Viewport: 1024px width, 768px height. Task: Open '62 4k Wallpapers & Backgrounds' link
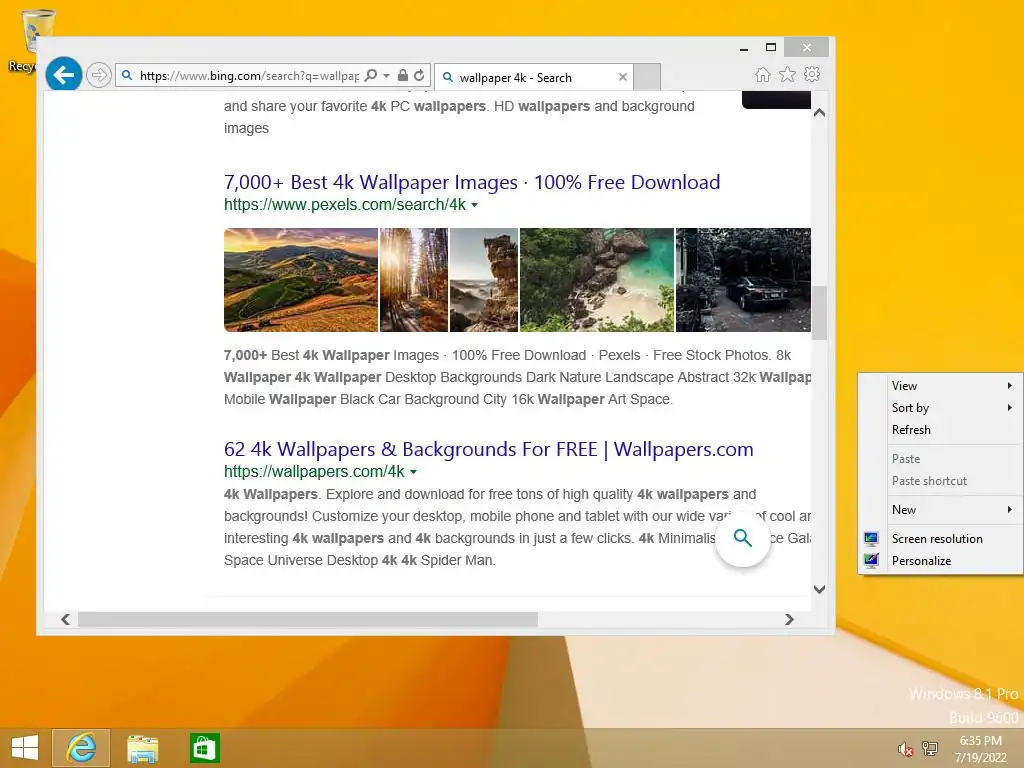pos(488,449)
